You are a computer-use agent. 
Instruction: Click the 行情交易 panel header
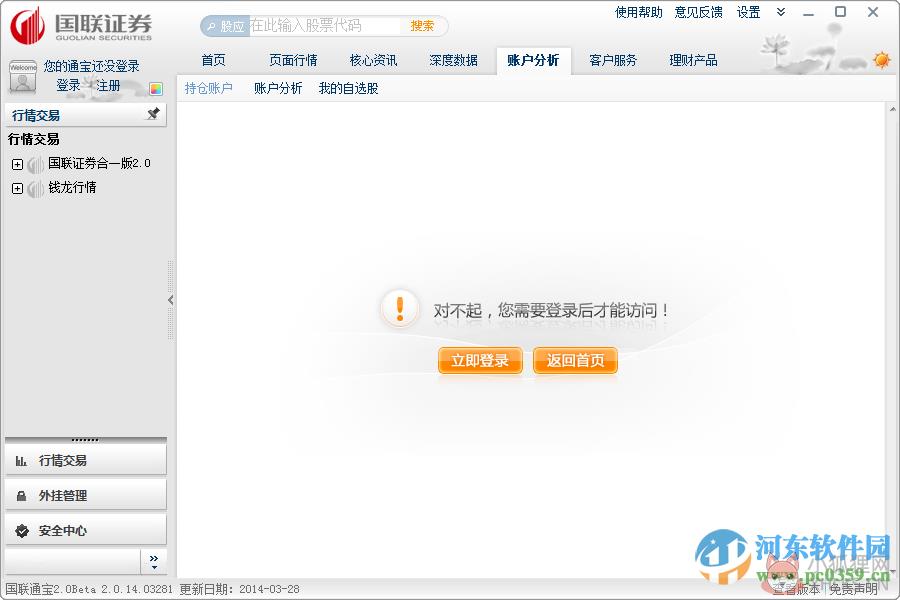86,115
